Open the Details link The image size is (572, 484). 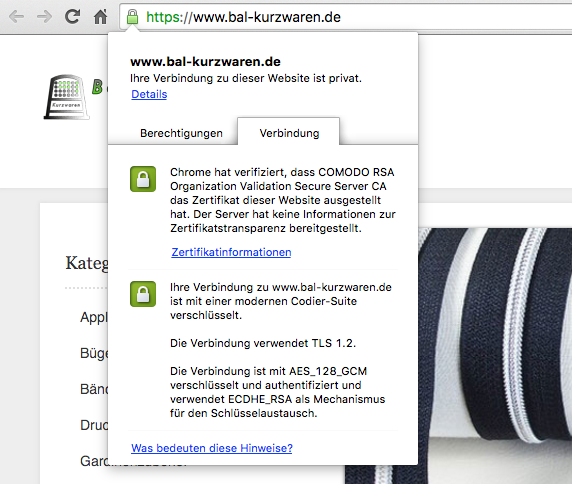149,94
